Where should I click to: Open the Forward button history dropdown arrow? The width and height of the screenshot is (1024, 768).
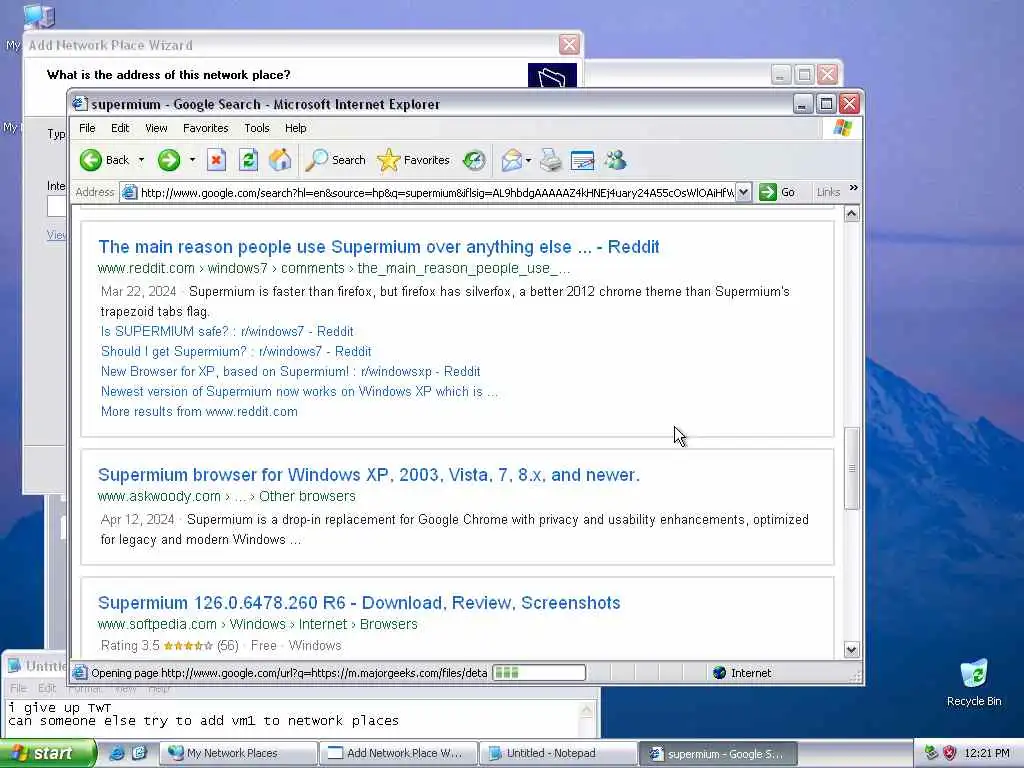point(192,160)
